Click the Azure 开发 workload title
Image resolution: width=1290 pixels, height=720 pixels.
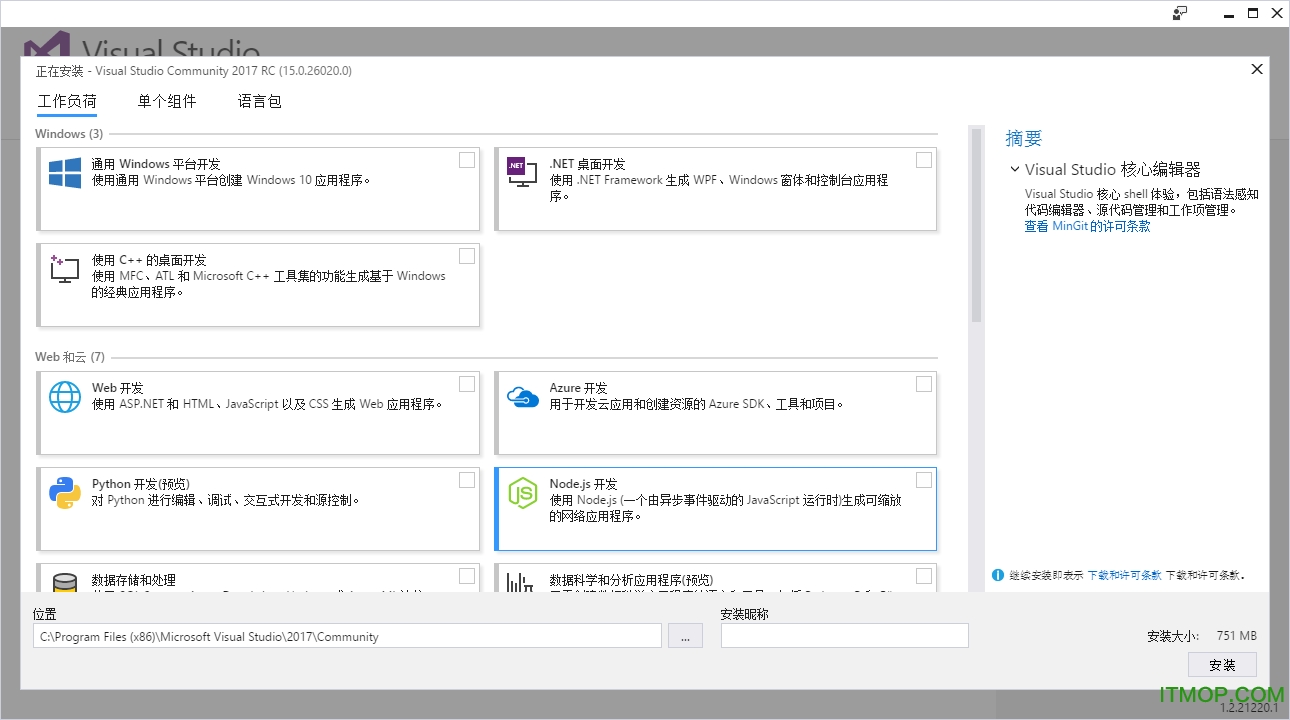click(x=578, y=388)
